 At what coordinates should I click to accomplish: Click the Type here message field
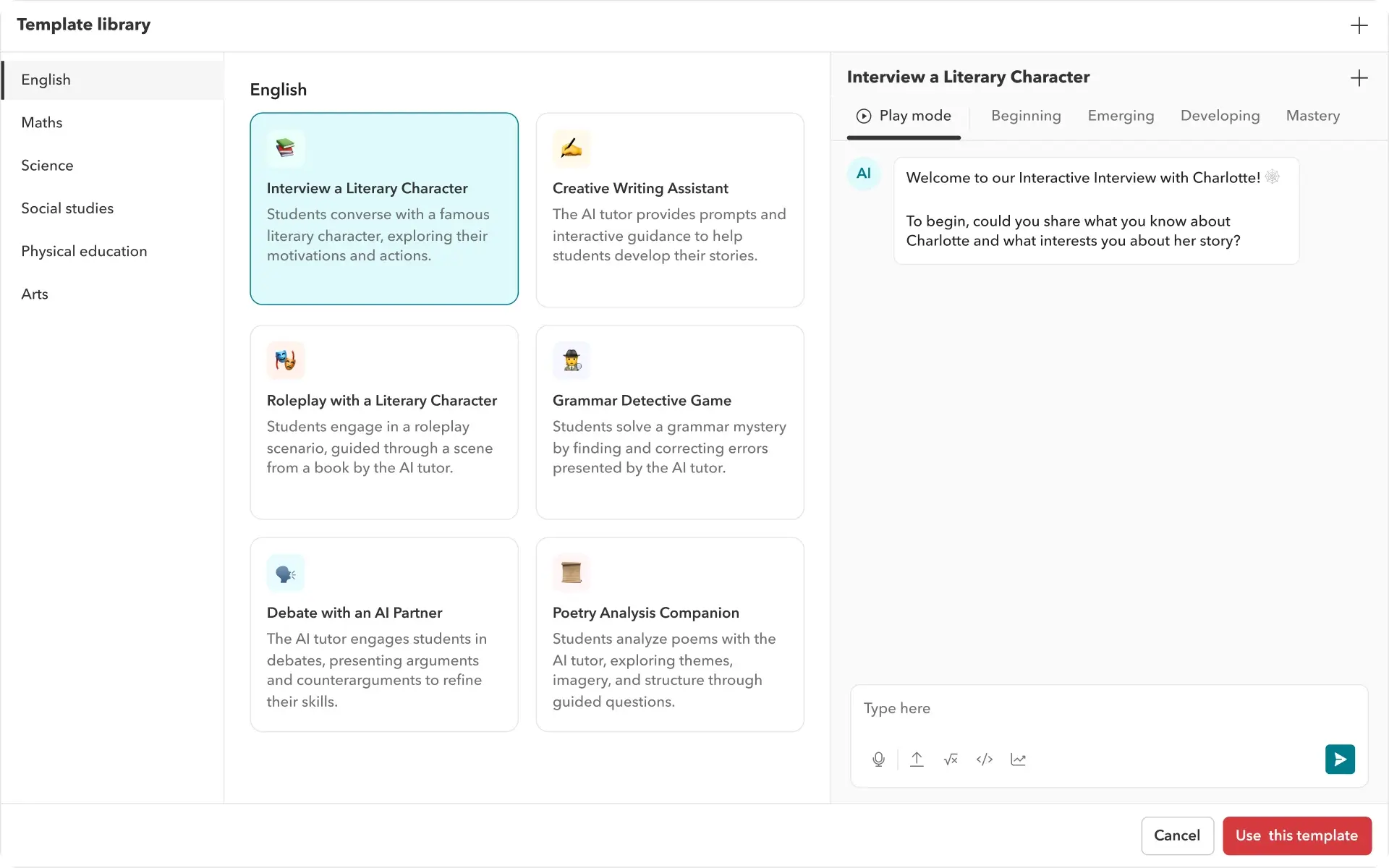coord(1013,708)
